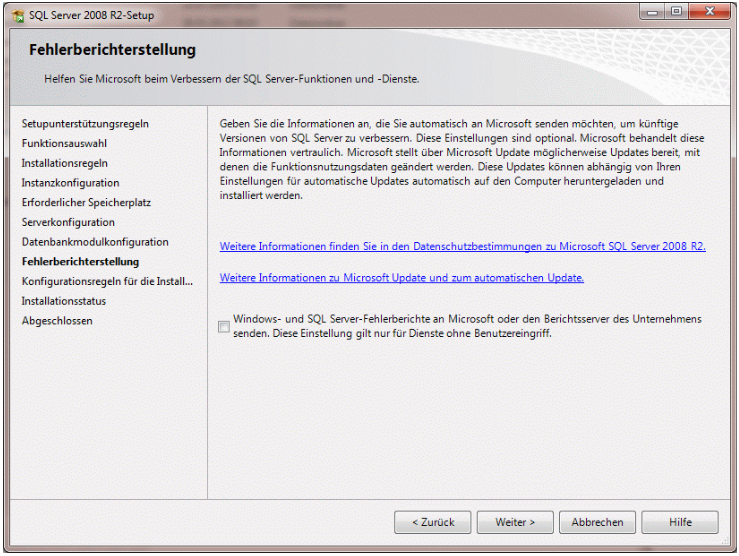Select Konfigurationsregeln für die Install... step
This screenshot has width=739, height=556.
(x=107, y=282)
